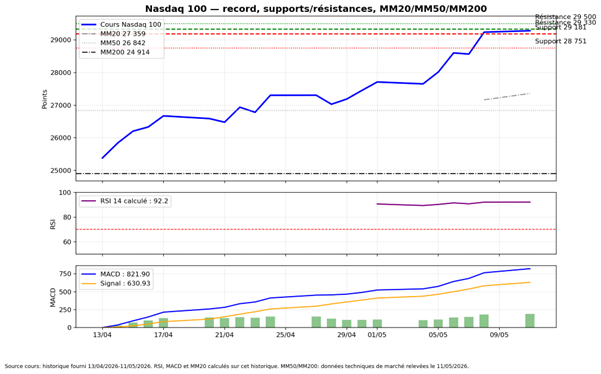Click the black dash-dot sample beside "MM200"
This screenshot has height=374, width=601.
tap(89, 52)
